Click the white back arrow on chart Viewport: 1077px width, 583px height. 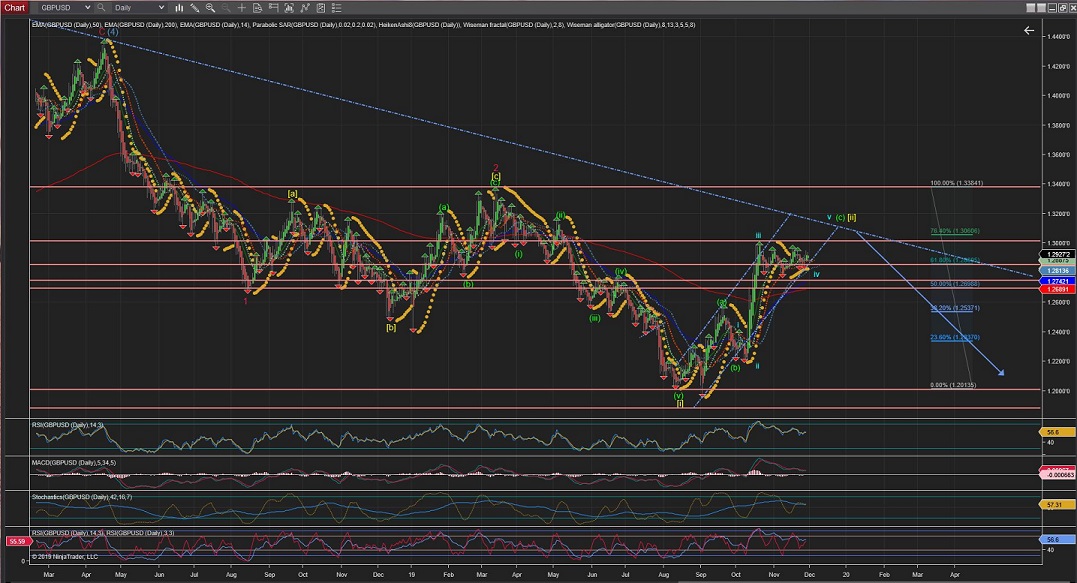coord(1029,31)
